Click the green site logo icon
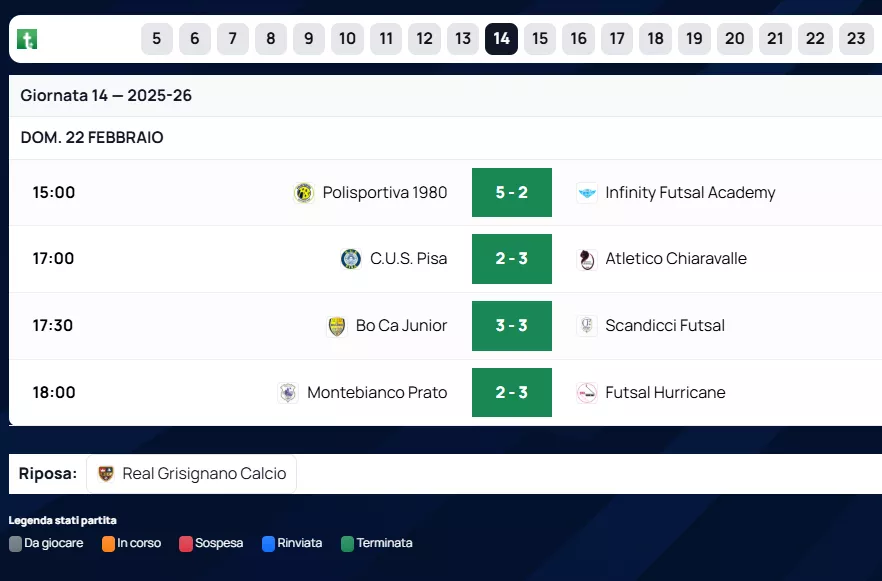 (28, 40)
